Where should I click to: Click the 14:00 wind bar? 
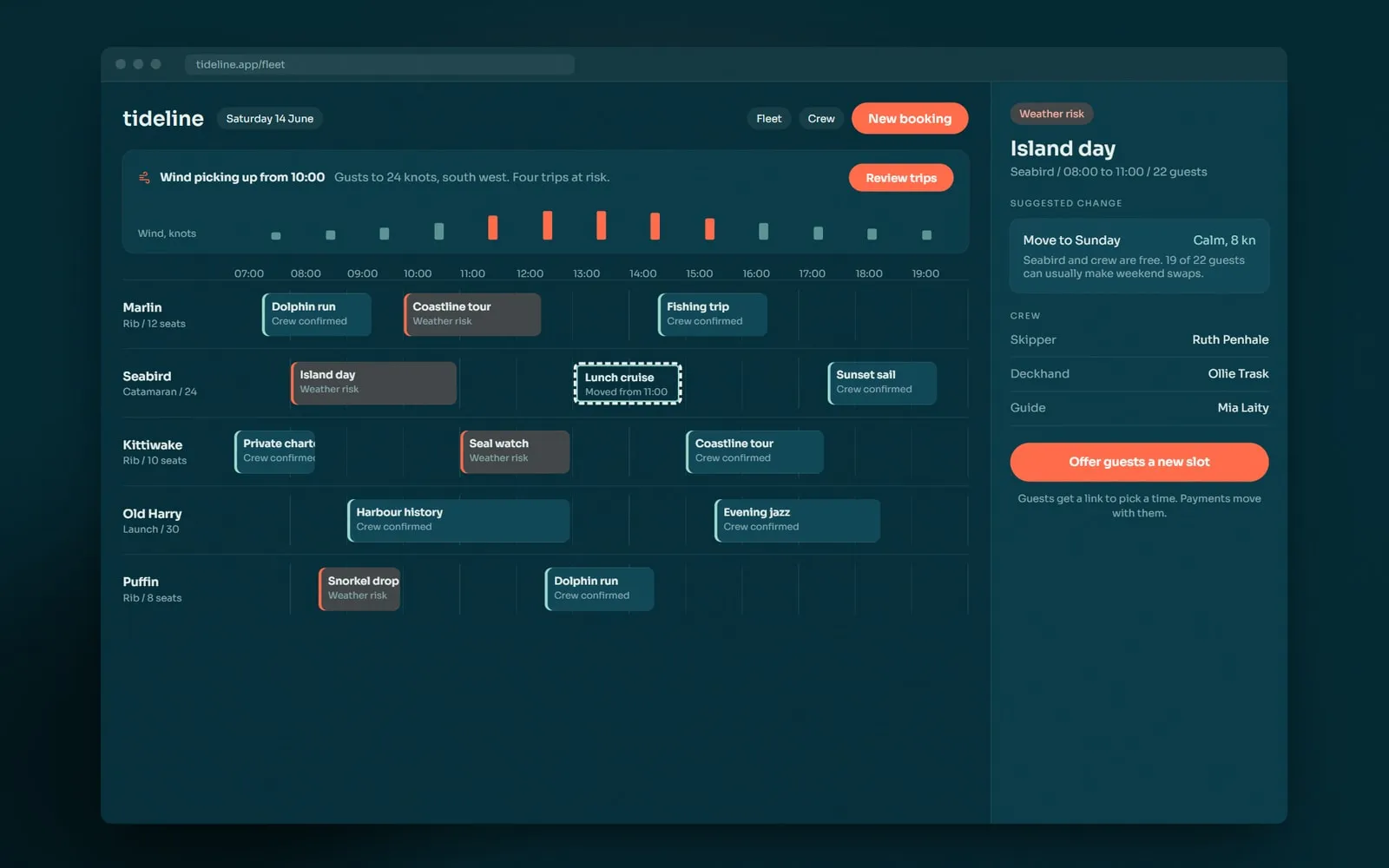[655, 226]
